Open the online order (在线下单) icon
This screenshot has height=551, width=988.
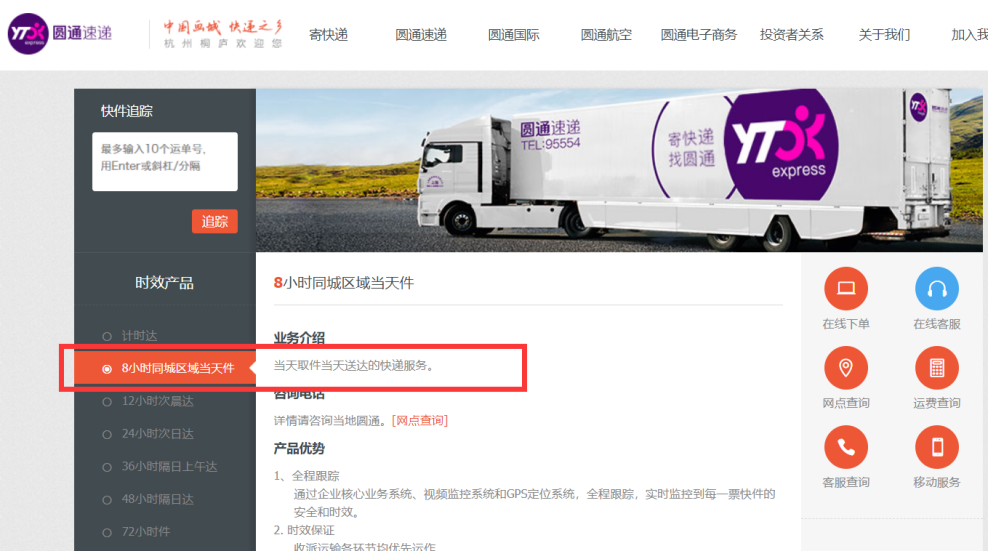[x=846, y=289]
